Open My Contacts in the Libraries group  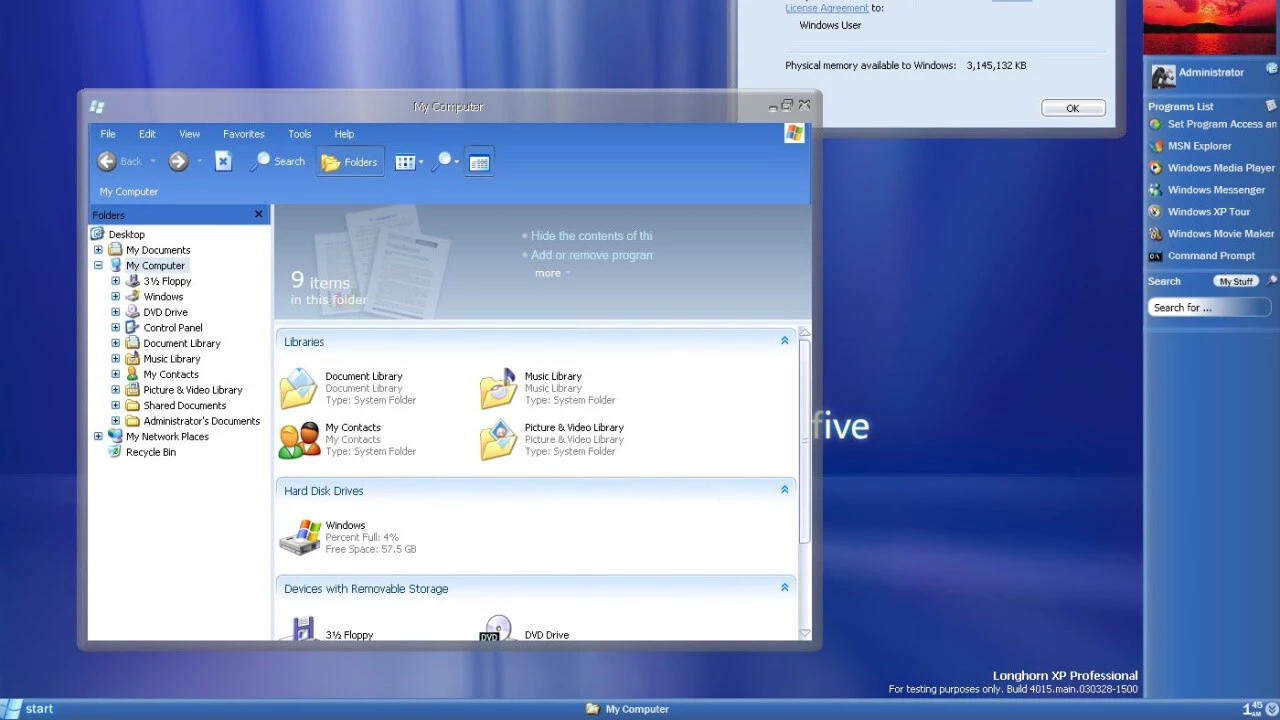(300, 440)
